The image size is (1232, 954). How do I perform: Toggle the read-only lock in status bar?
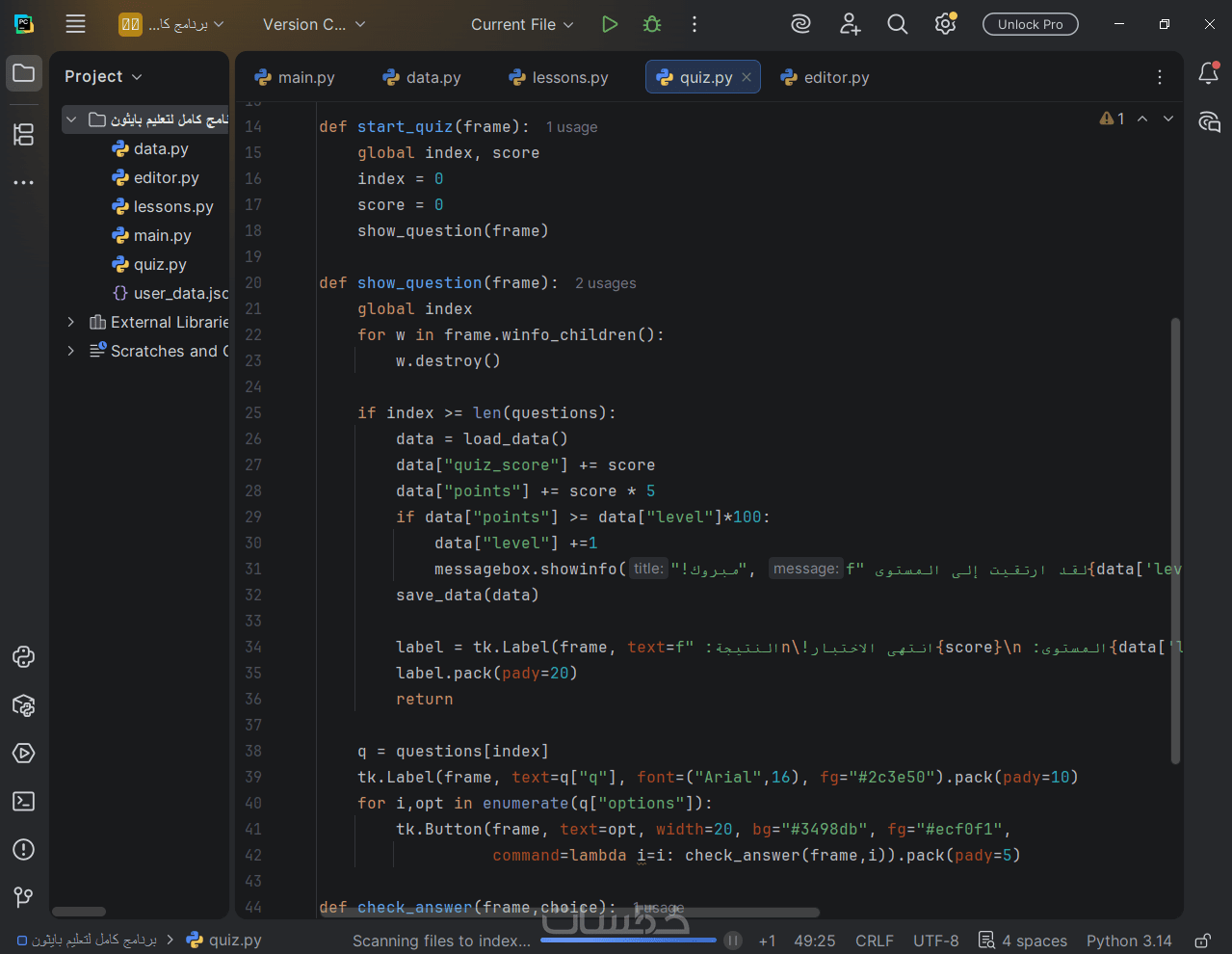1202,941
